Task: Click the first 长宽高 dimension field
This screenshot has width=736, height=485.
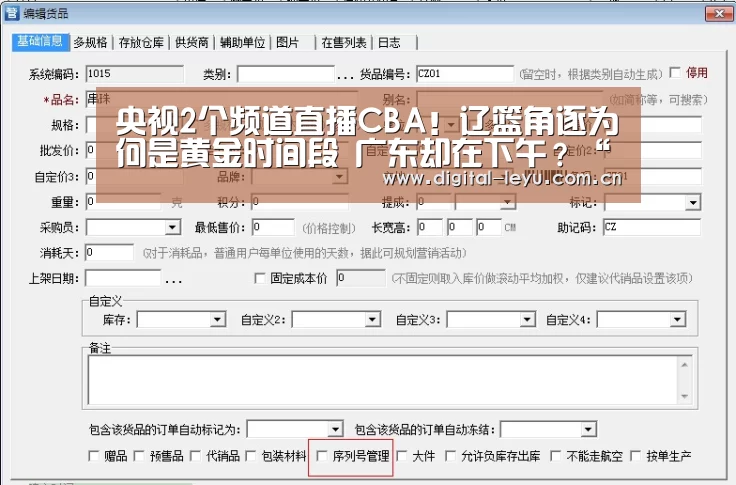Action: click(x=429, y=228)
